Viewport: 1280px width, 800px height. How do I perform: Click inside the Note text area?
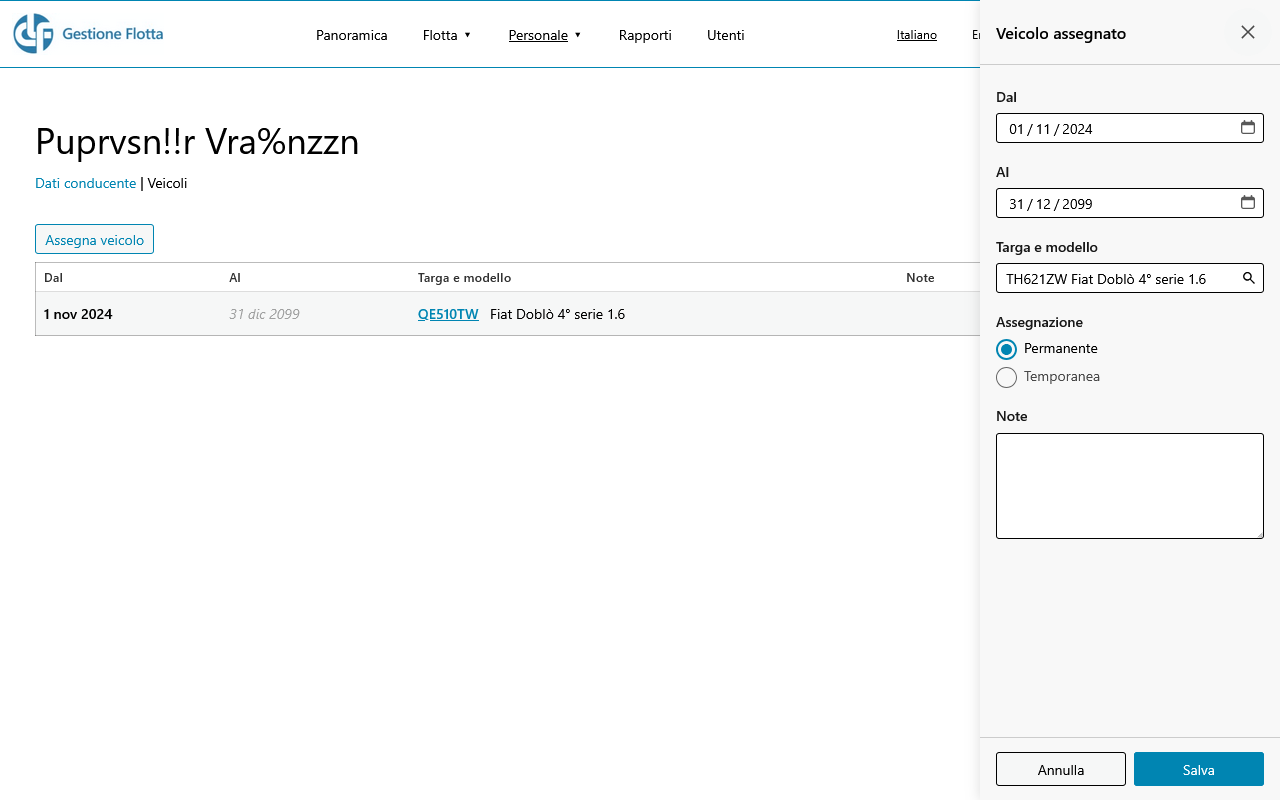pyautogui.click(x=1130, y=486)
